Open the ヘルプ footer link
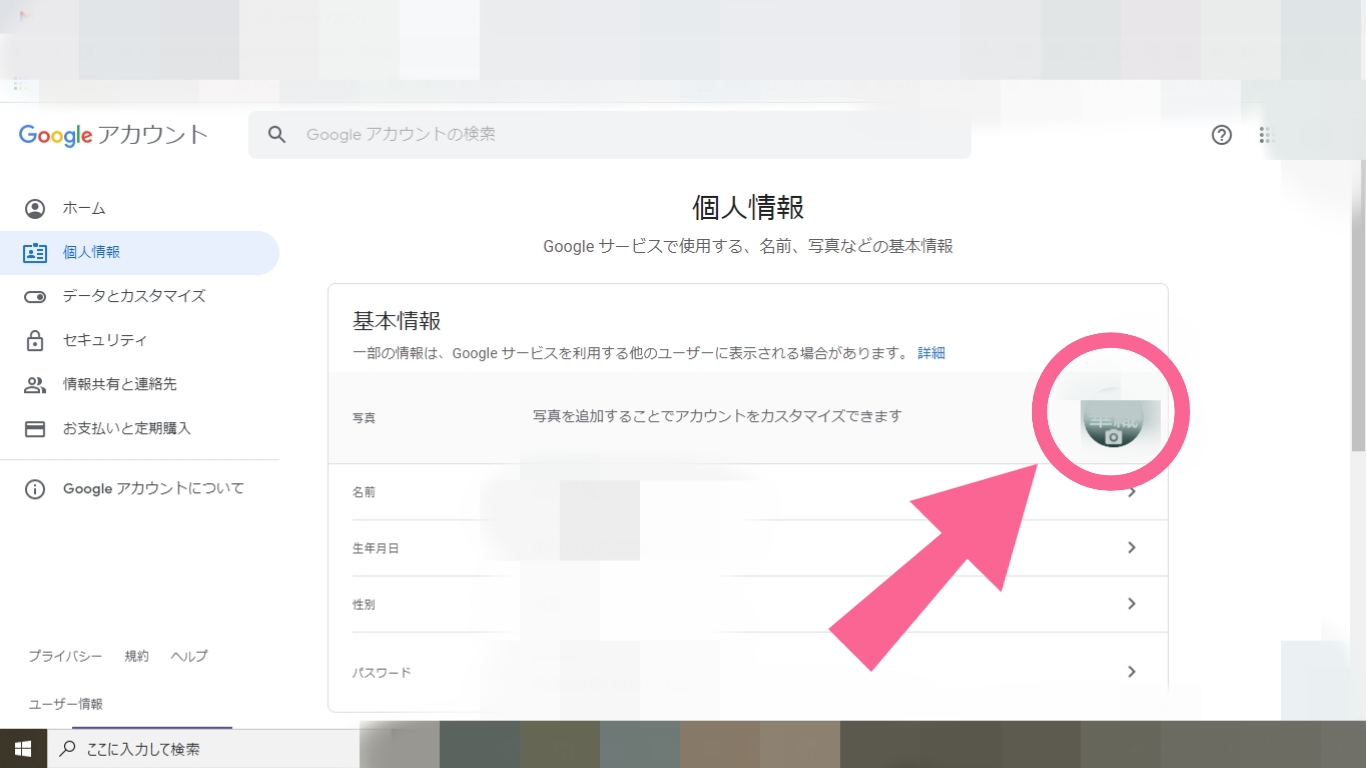The image size is (1366, 768). coord(189,656)
